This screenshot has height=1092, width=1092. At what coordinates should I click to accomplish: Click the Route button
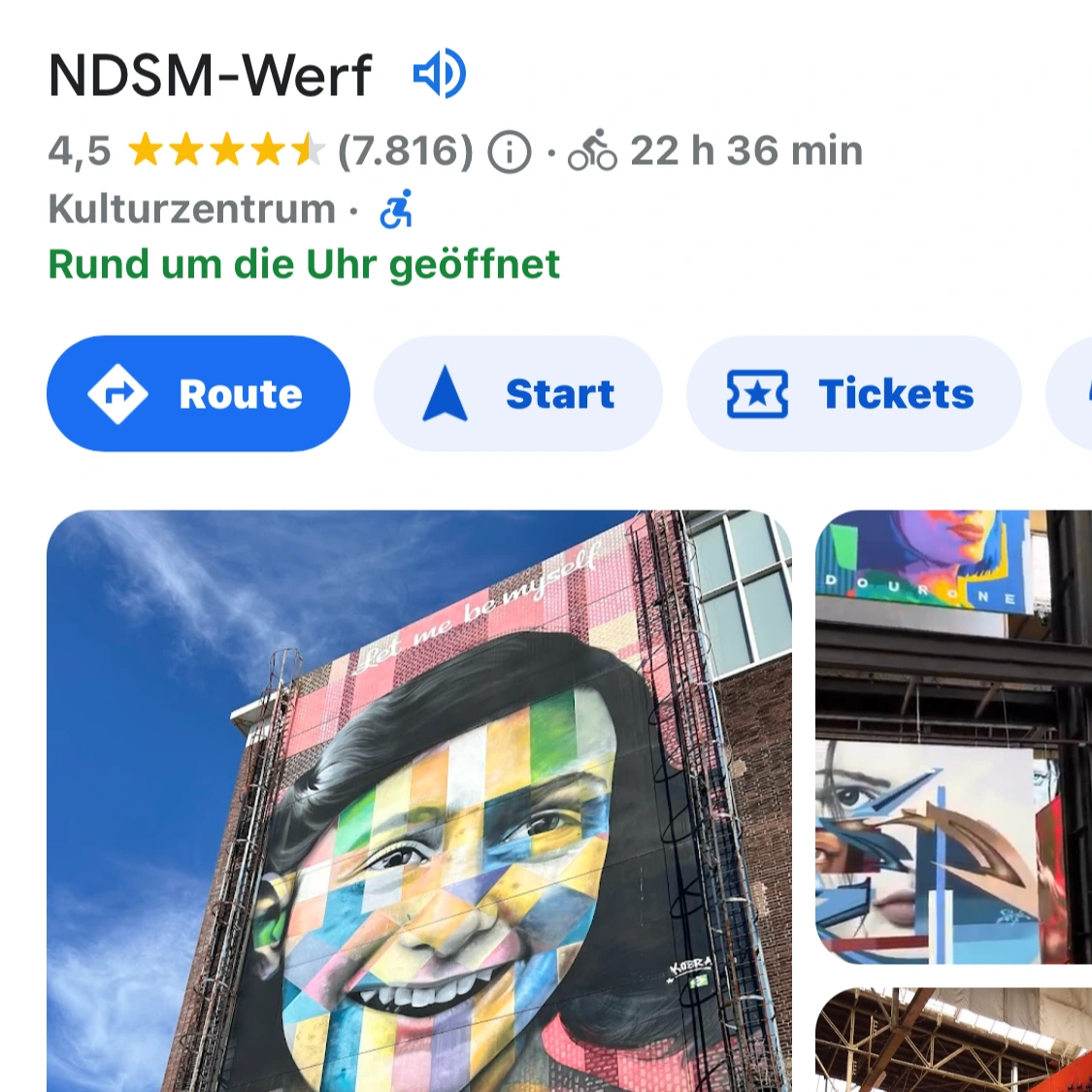coord(198,393)
